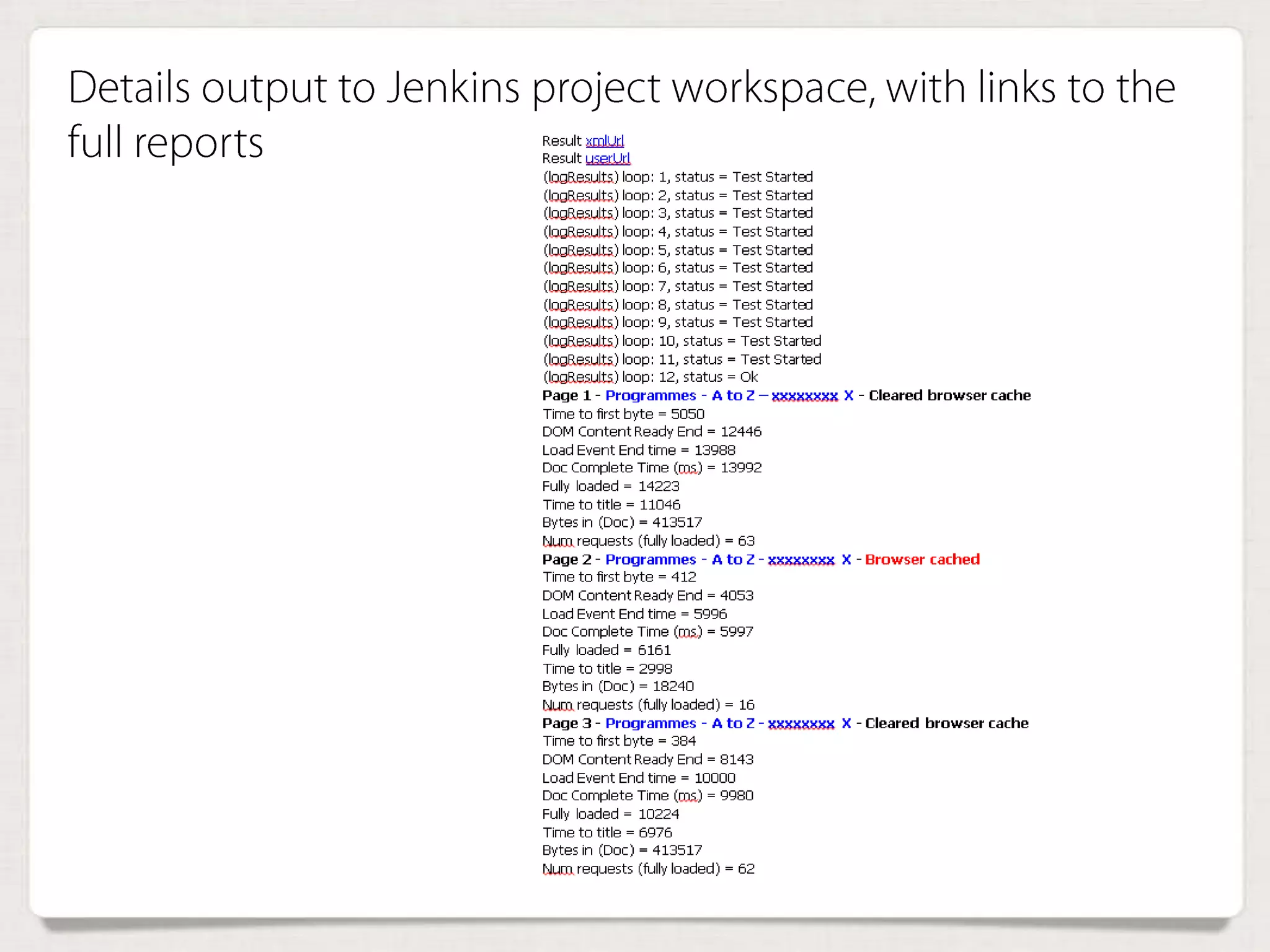1270x952 pixels.
Task: Click 'Bytes in (Doc) = 413517' under Page 1
Action: point(622,522)
